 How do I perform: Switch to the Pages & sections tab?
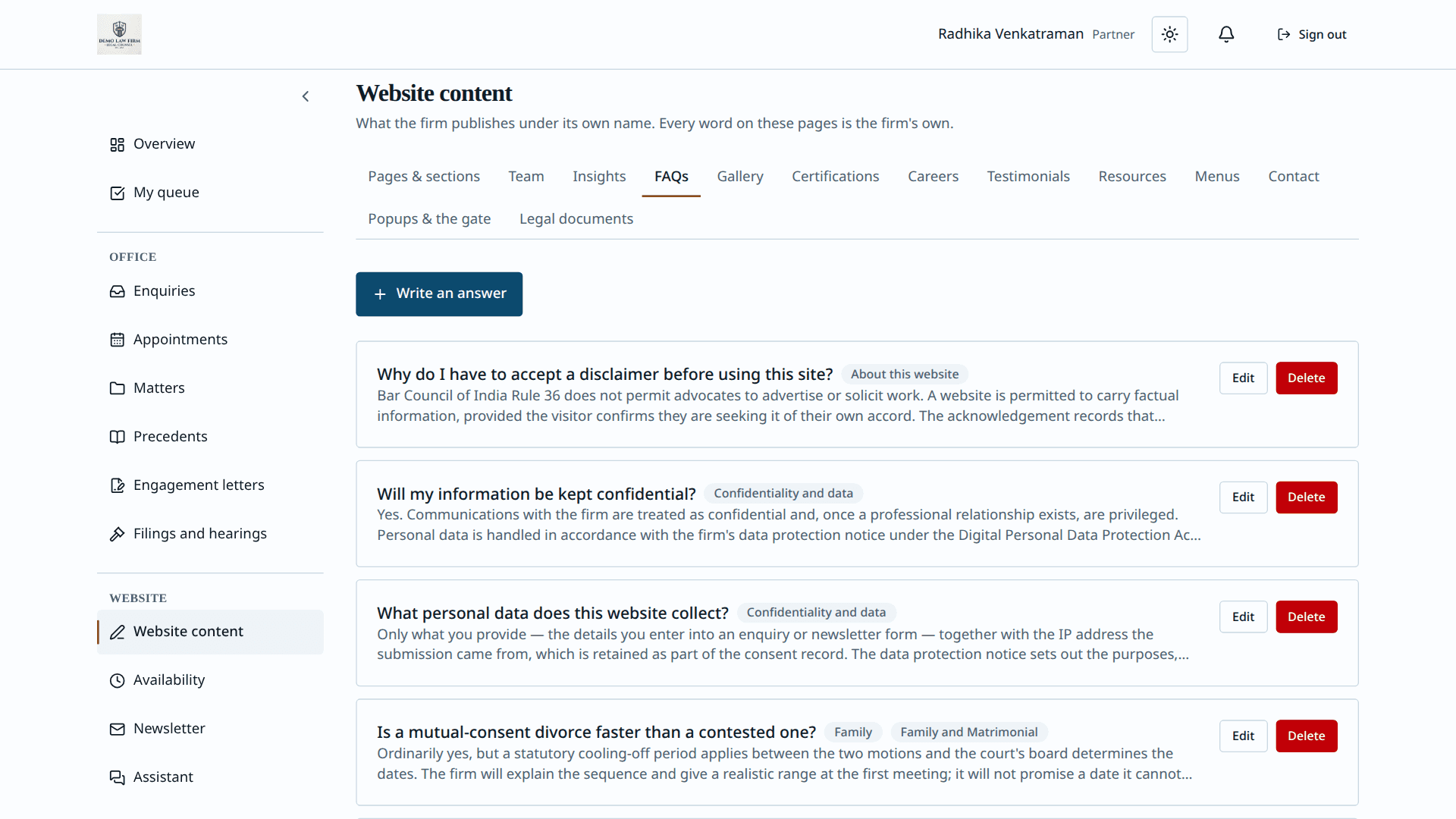coord(424,176)
